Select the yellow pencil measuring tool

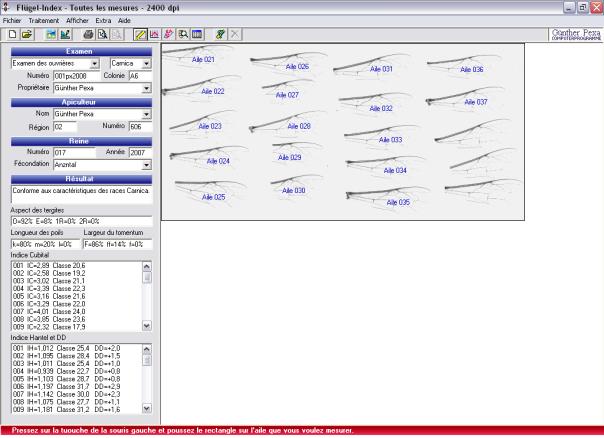pyautogui.click(x=140, y=34)
